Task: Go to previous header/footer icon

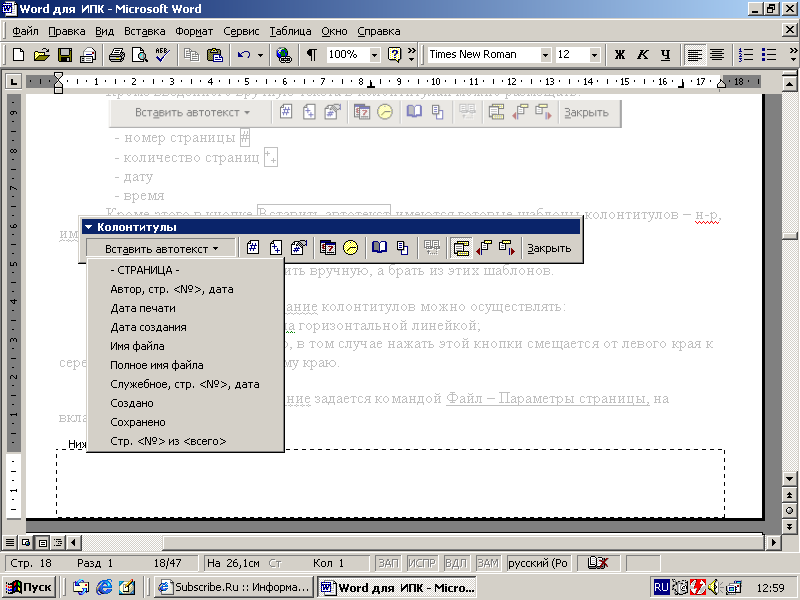Action: (484, 248)
